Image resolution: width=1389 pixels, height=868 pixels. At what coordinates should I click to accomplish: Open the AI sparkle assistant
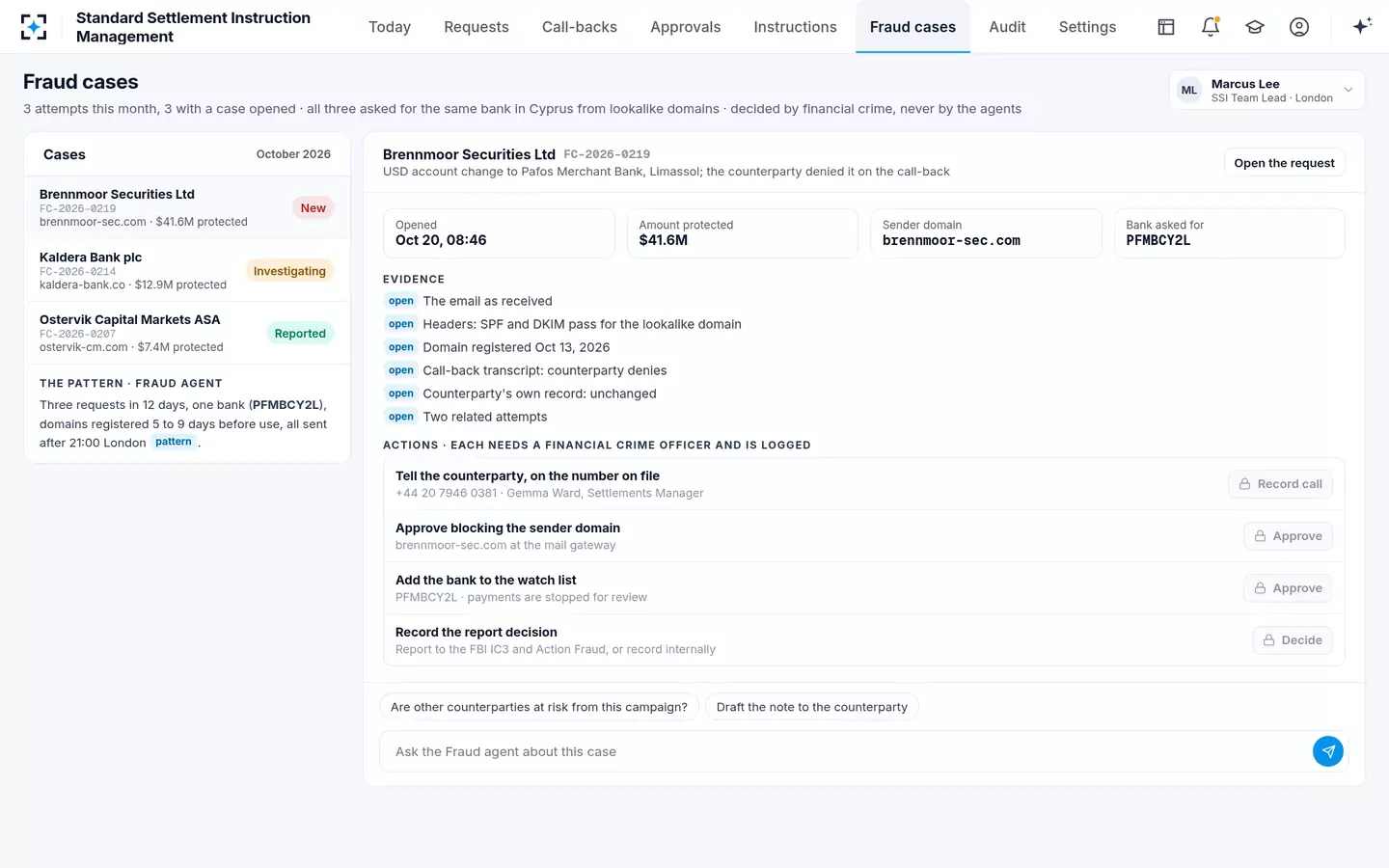pyautogui.click(x=1362, y=27)
